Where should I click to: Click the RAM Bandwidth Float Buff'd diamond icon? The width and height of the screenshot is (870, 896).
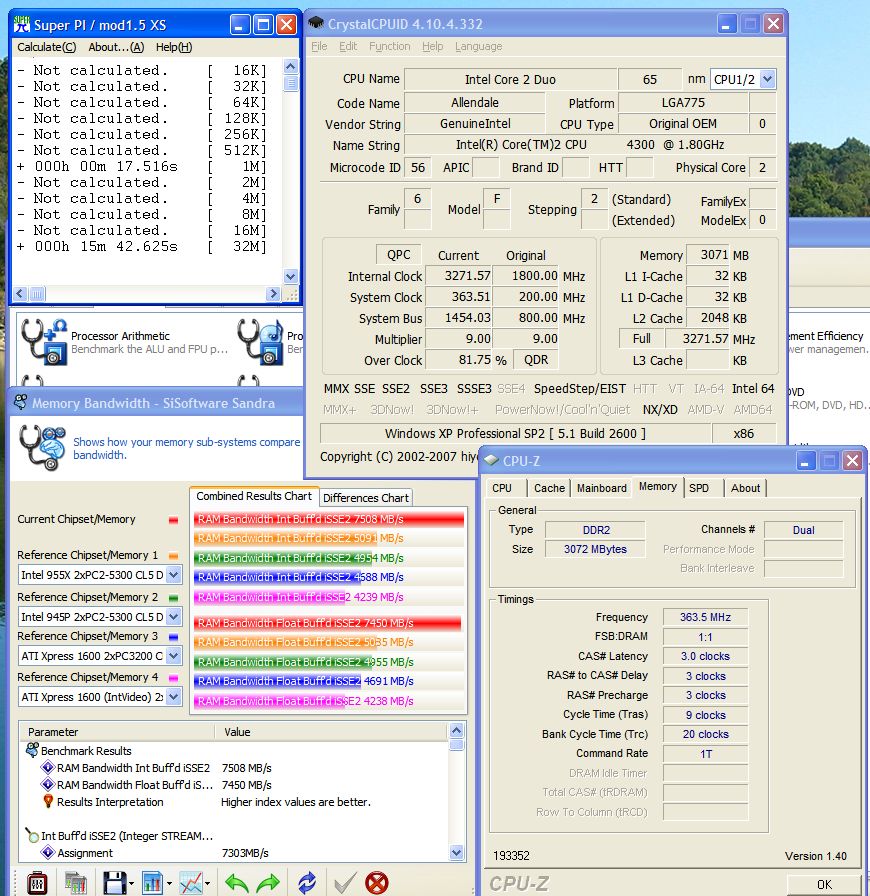coord(48,785)
